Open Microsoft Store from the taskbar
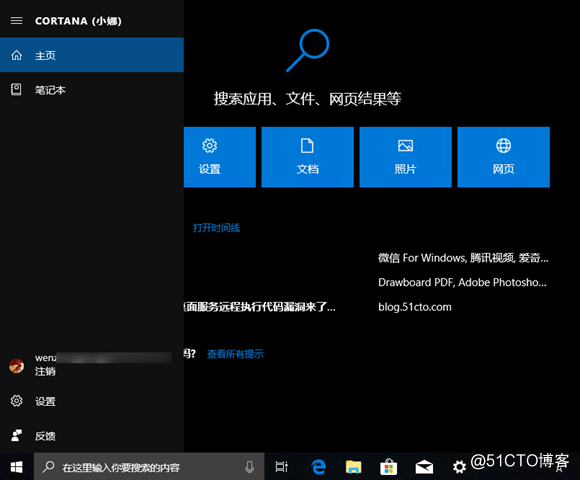This screenshot has width=580, height=480. 388,467
